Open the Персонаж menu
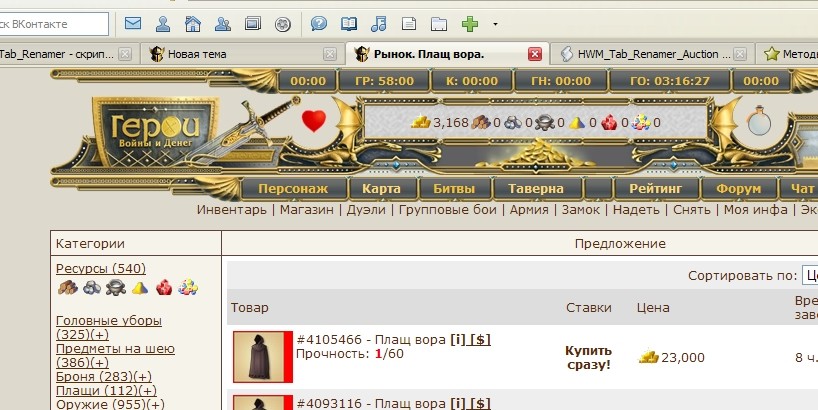Screen dimensions: 818x410 [x=293, y=189]
